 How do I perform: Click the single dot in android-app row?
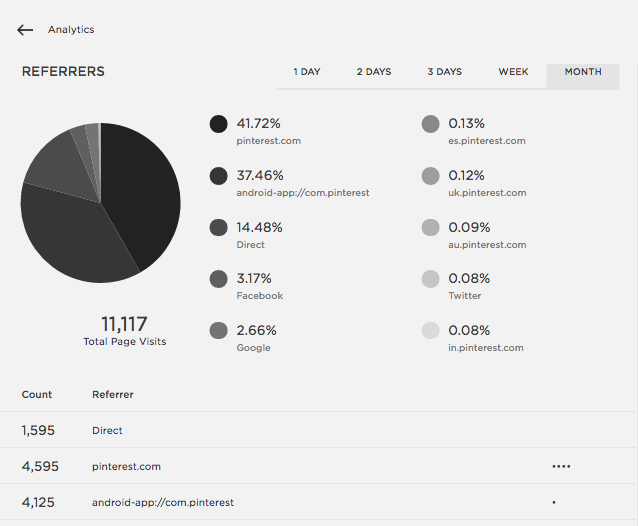click(x=554, y=502)
